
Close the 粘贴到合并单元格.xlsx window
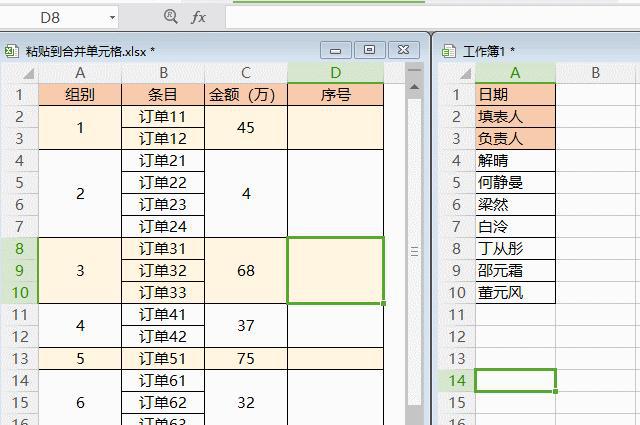click(x=403, y=50)
